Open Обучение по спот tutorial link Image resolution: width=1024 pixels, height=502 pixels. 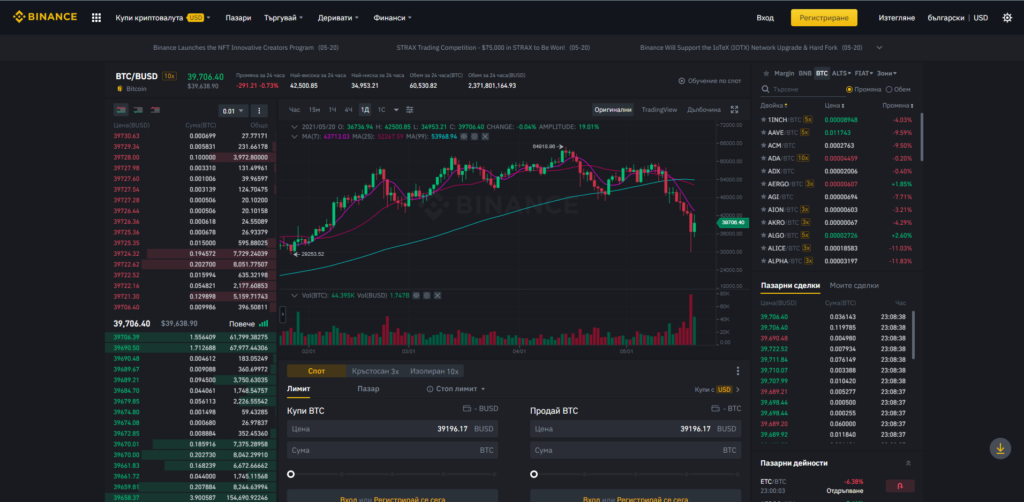pyautogui.click(x=710, y=81)
